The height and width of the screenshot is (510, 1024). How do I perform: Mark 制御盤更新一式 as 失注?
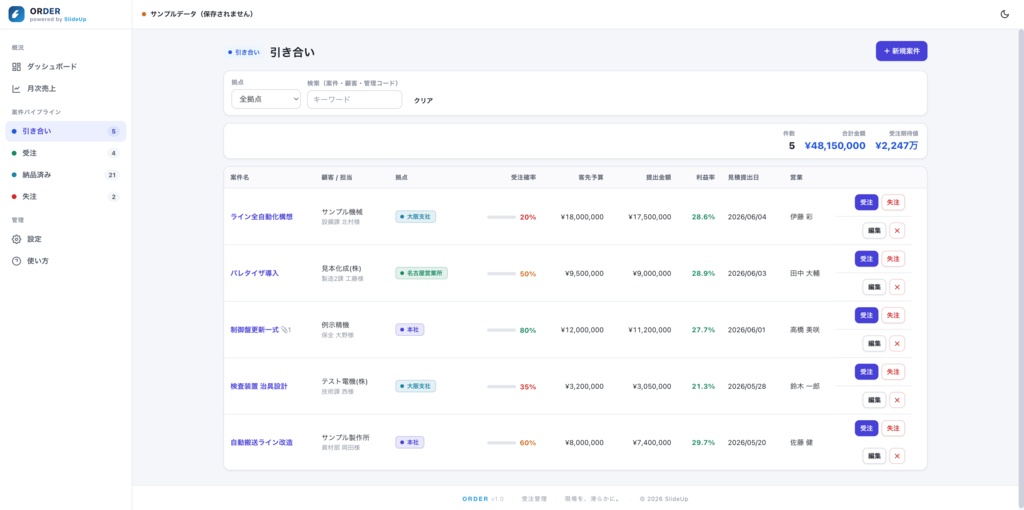pos(893,315)
